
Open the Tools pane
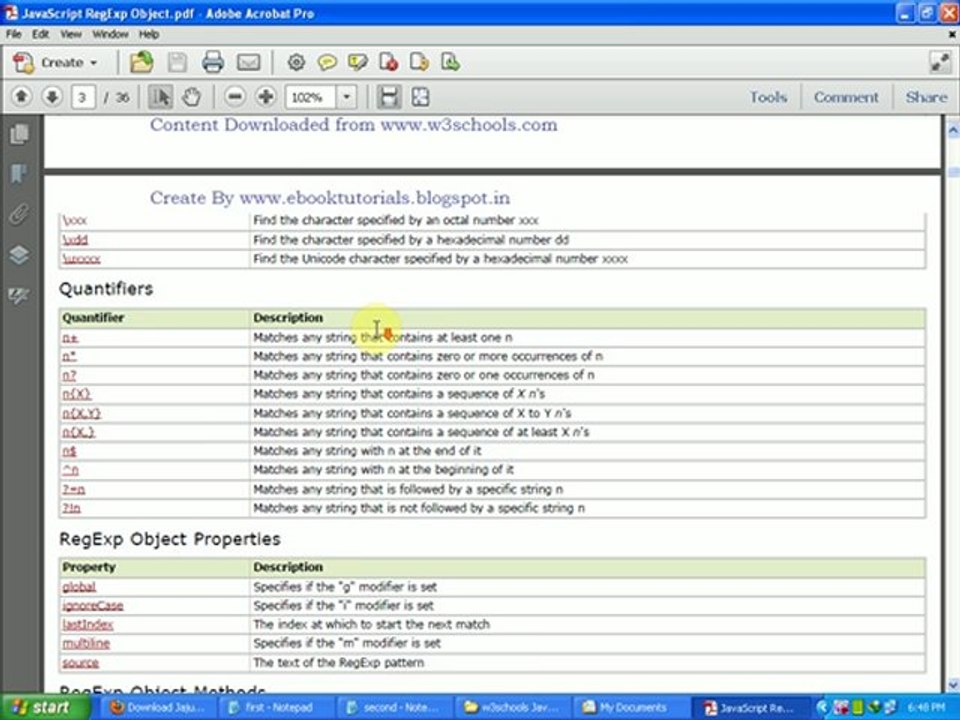[x=768, y=97]
